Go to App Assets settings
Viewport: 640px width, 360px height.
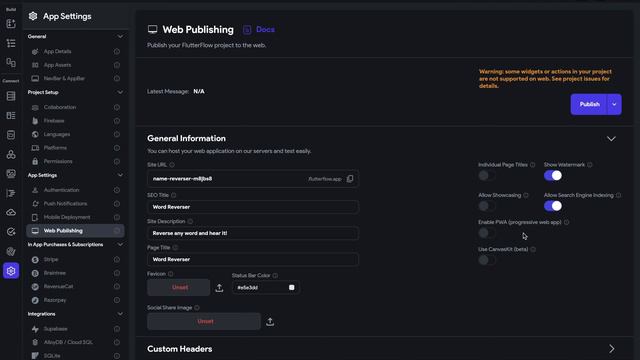57,65
